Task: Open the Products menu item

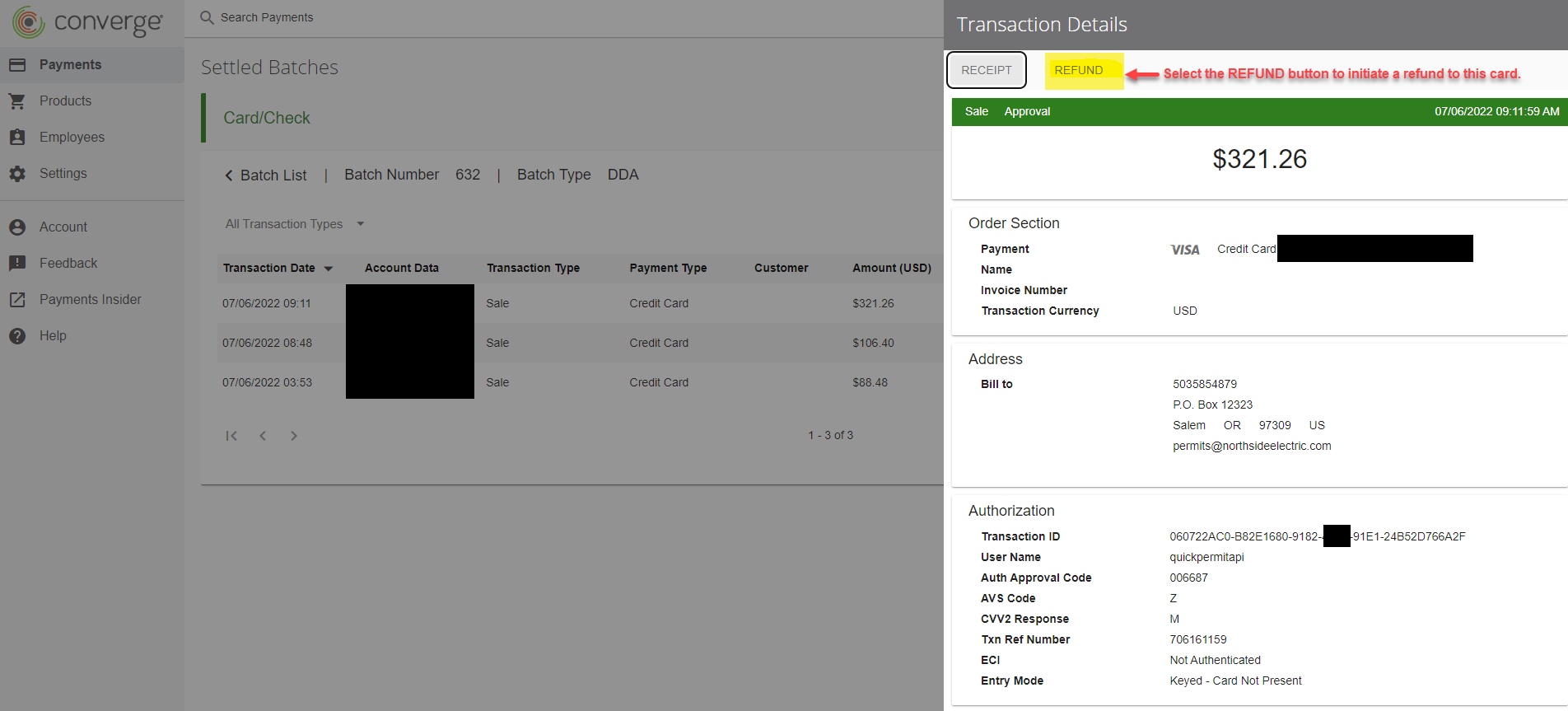Action: coord(65,101)
